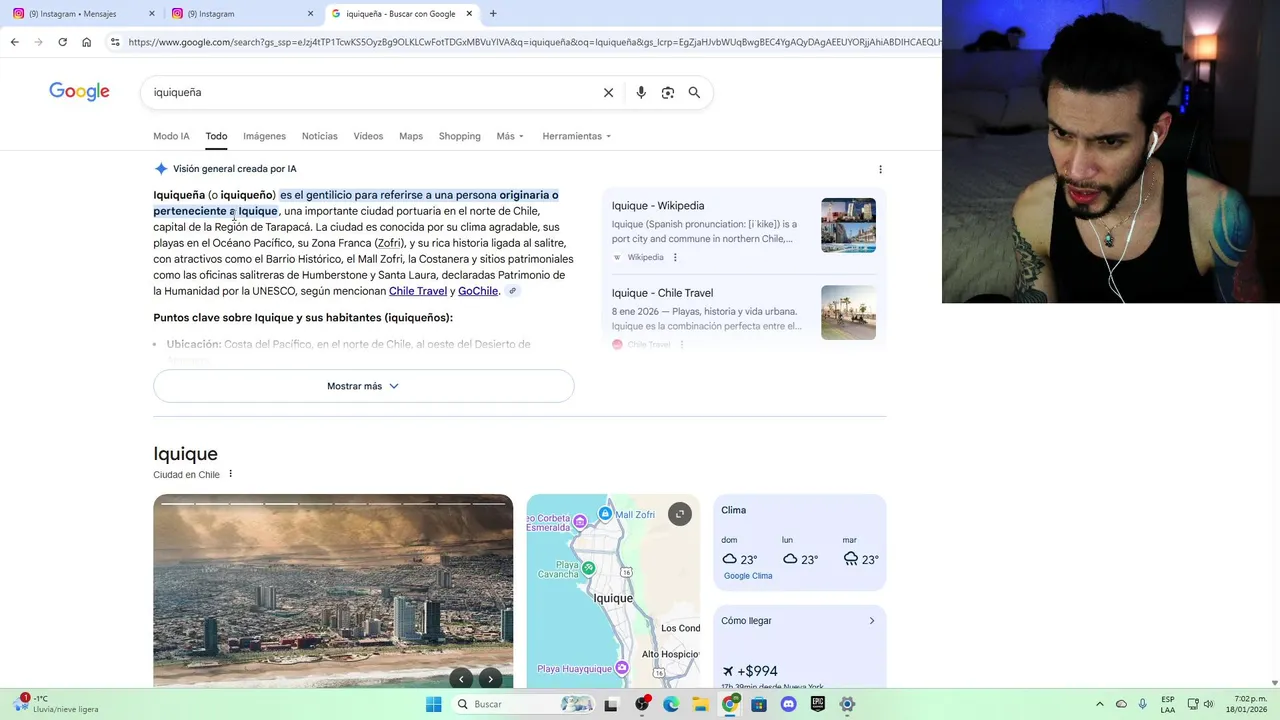Open the Herramientas tools dropdown
Screen dimensions: 1280x720
(x=576, y=136)
